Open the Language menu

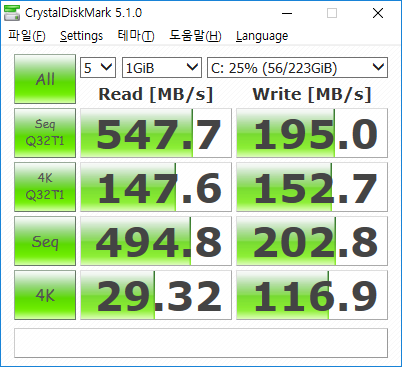coord(262,36)
